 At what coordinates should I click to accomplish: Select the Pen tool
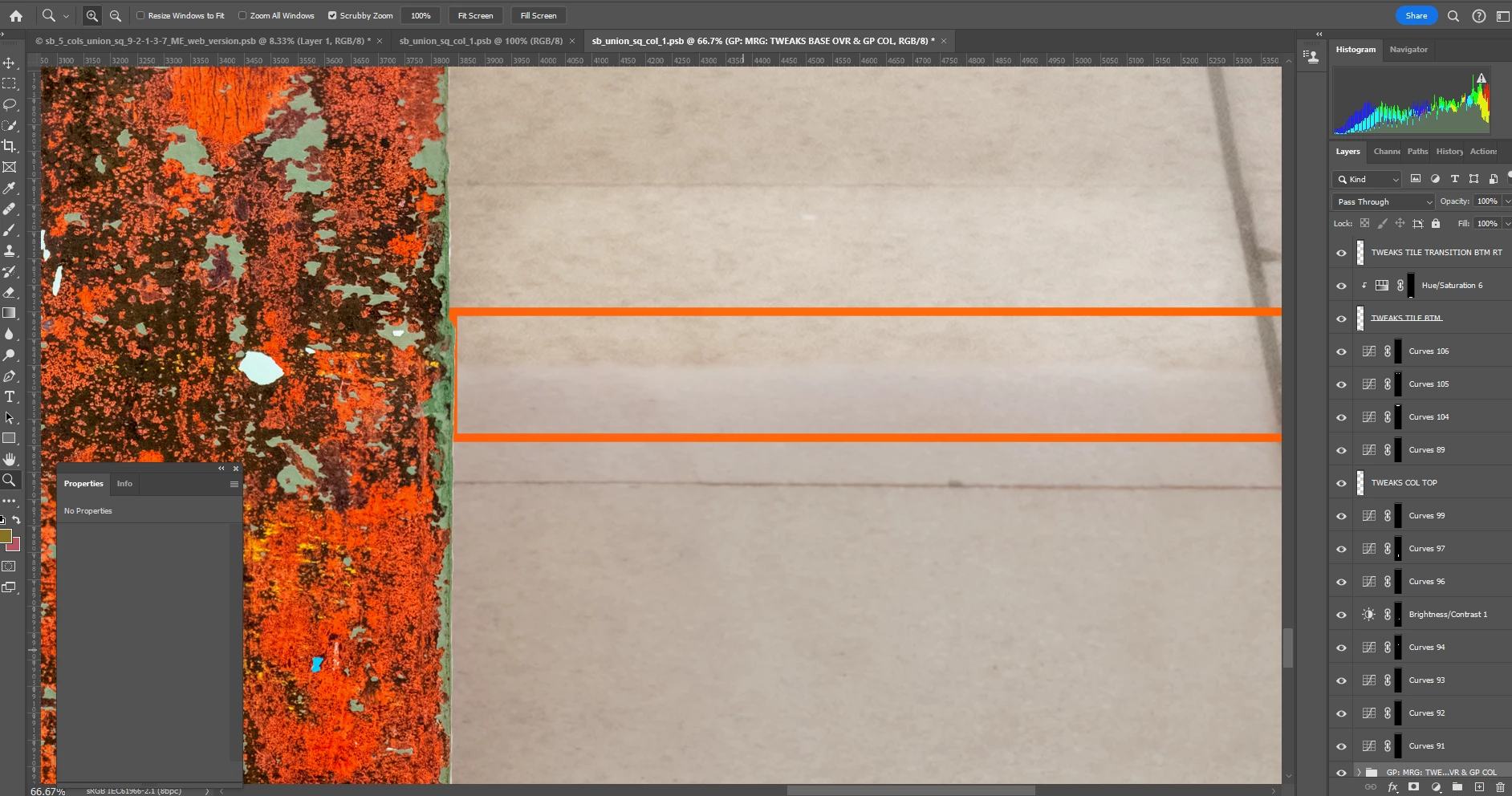10,376
